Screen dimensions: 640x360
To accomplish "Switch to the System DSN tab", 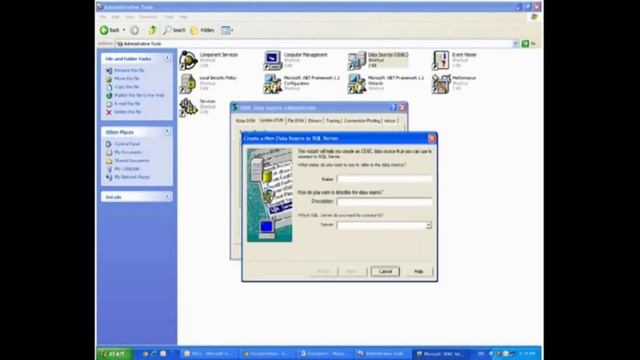I will [271, 120].
